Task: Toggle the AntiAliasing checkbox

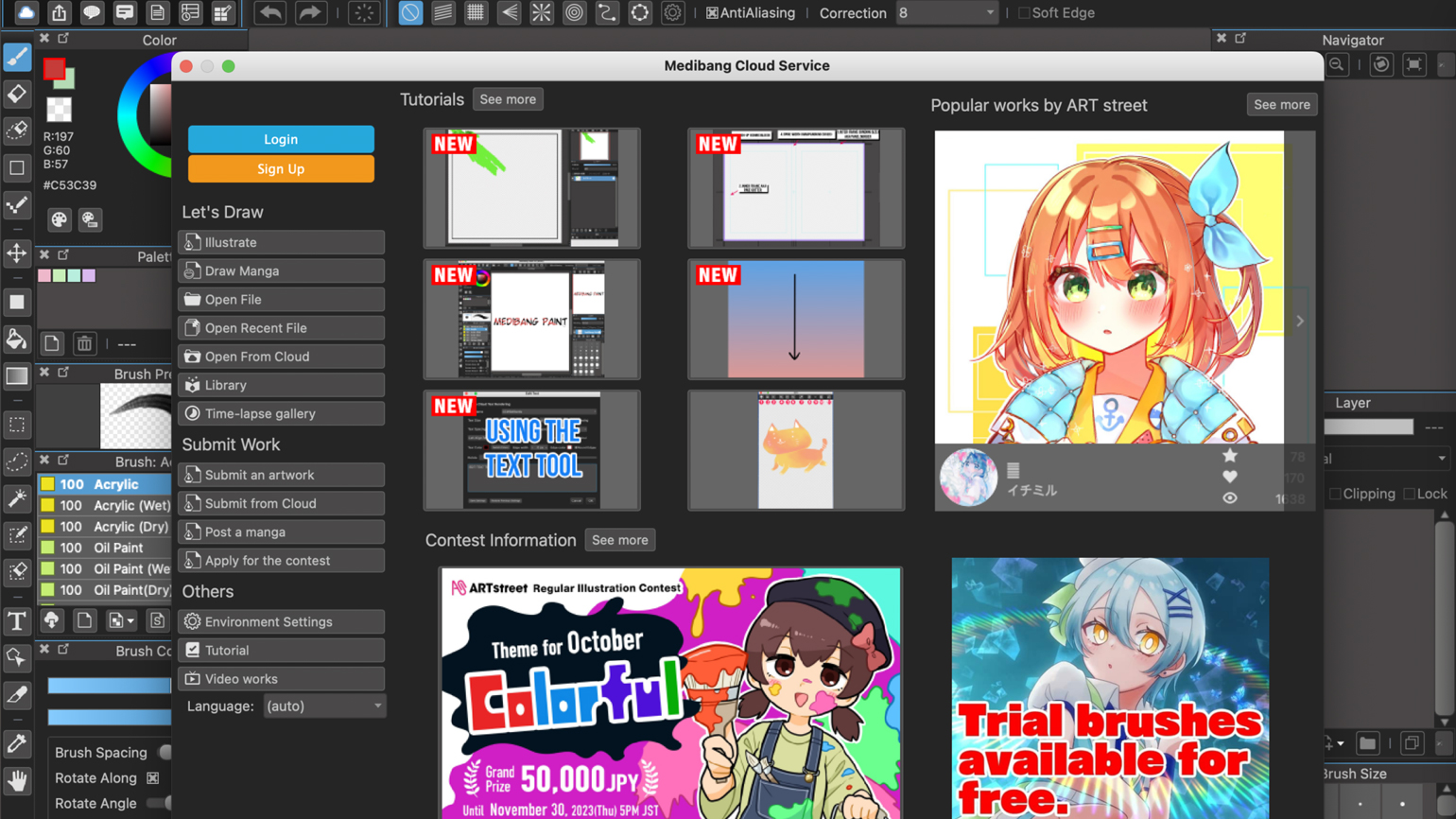Action: pos(712,13)
